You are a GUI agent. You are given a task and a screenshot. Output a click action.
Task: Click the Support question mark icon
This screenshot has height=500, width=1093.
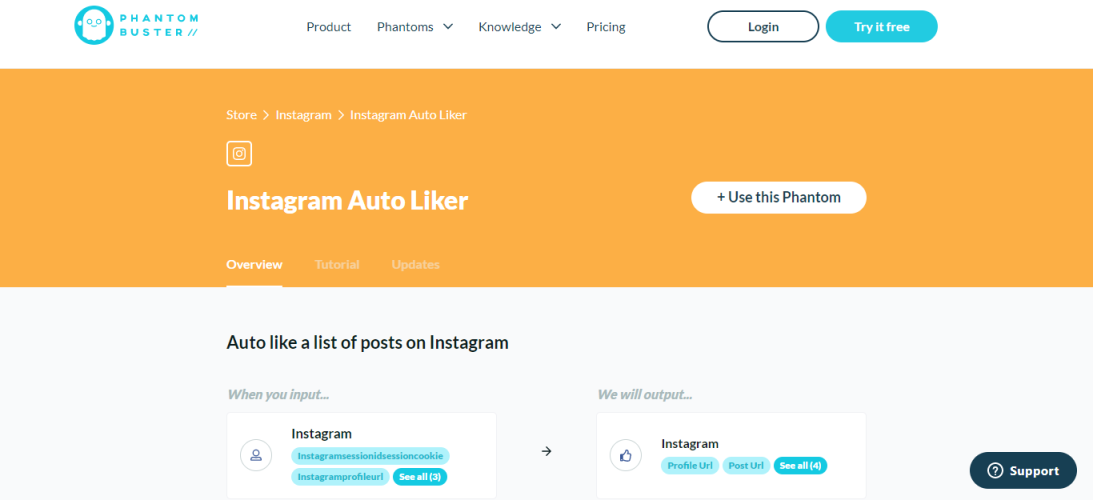995,471
